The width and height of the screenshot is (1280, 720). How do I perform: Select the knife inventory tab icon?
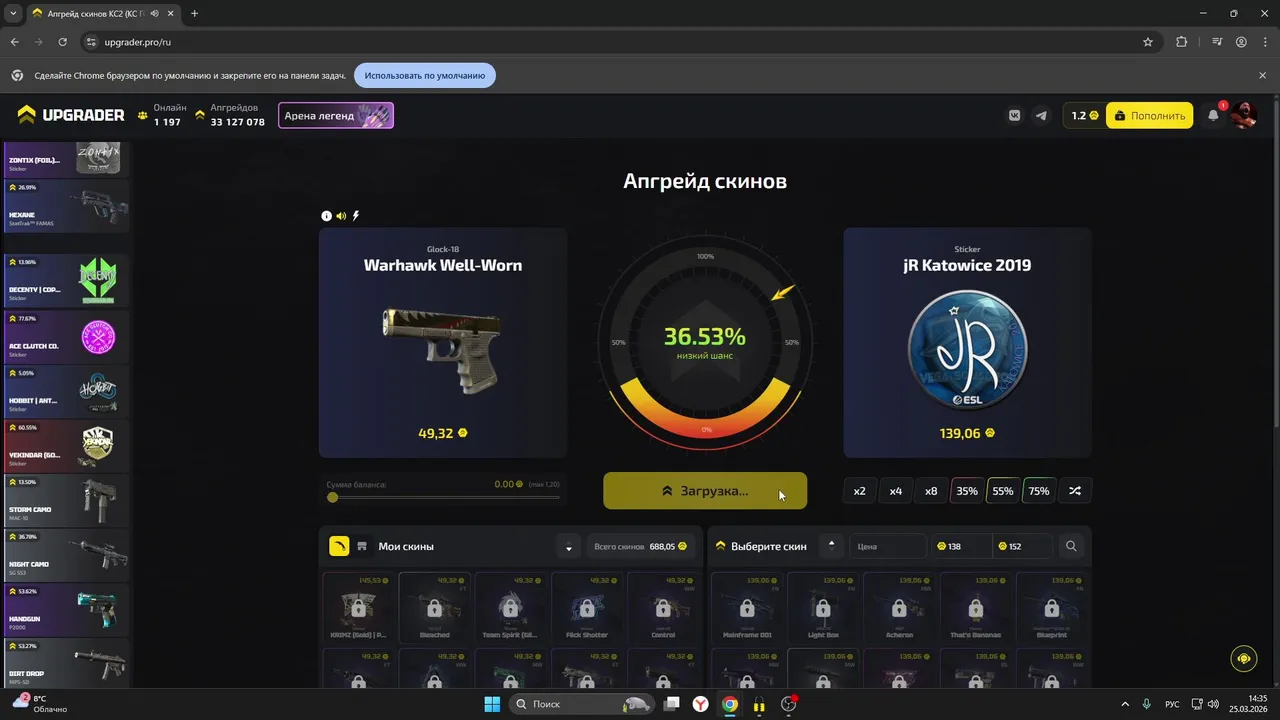pos(339,546)
